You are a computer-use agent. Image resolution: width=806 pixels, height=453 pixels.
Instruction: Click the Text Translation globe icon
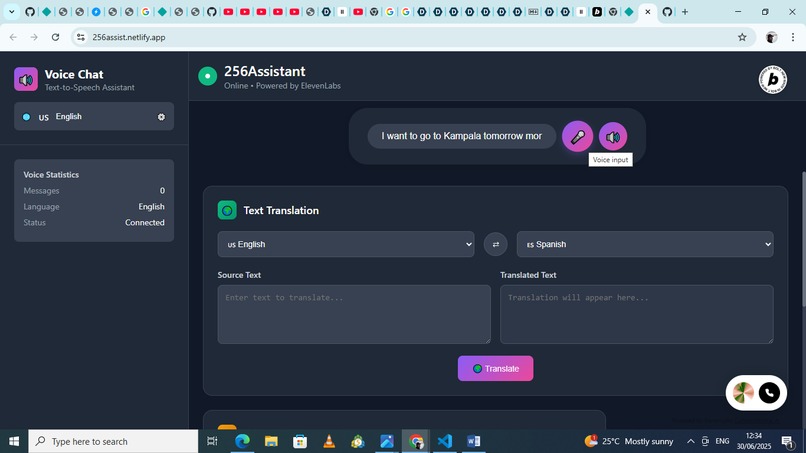227,210
